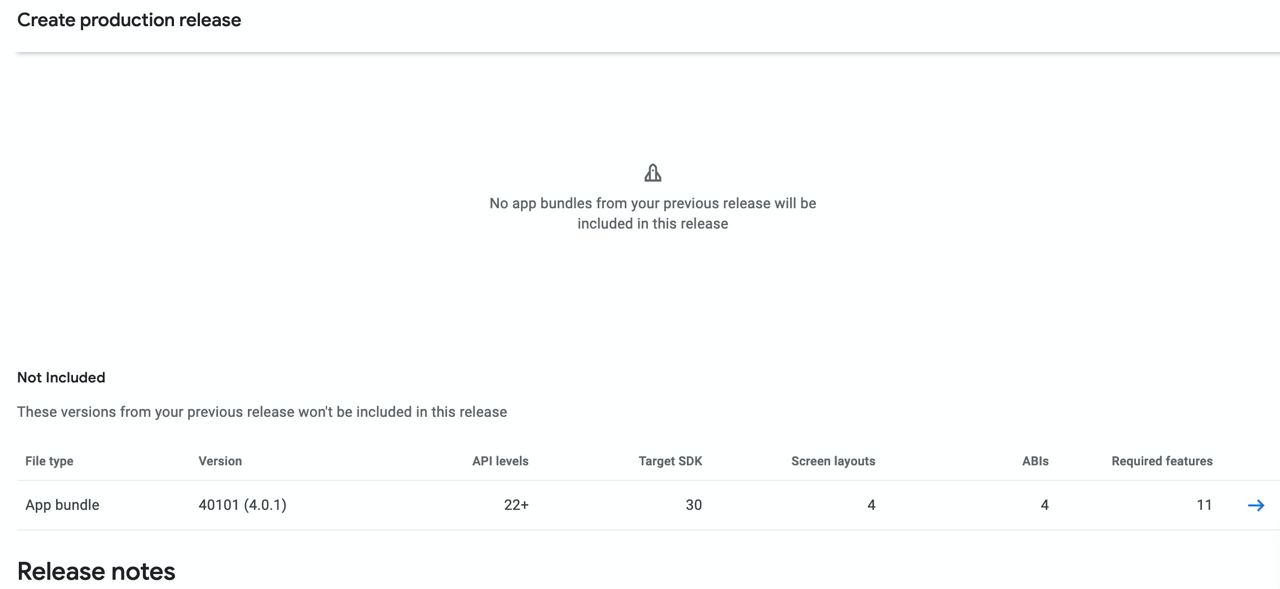The height and width of the screenshot is (589, 1280).
Task: Click the Create production release title
Action: click(x=129, y=20)
